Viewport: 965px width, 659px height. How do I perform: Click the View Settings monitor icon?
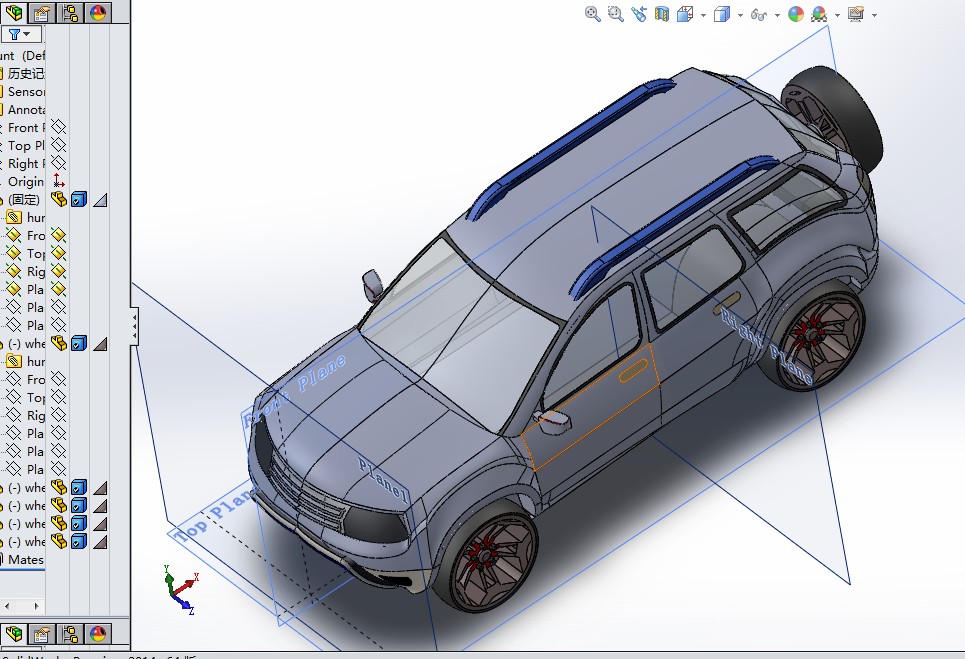coord(855,14)
